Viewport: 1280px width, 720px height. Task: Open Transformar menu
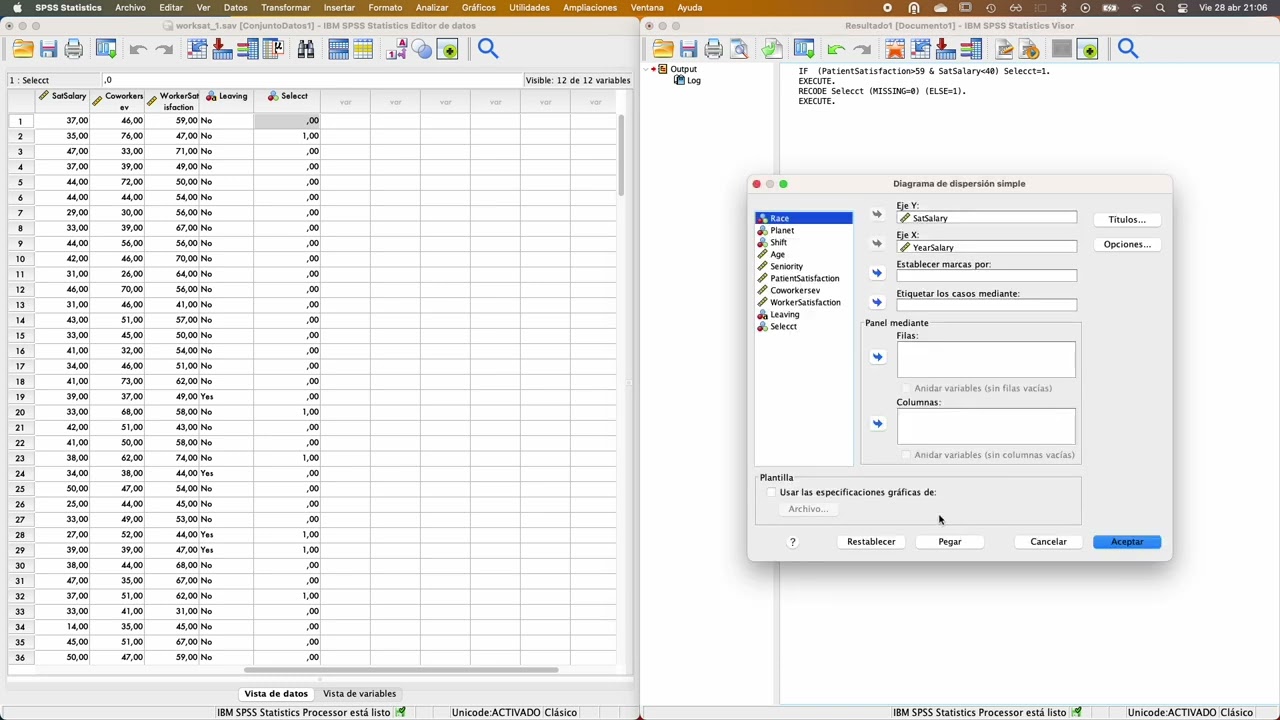[x=286, y=7]
